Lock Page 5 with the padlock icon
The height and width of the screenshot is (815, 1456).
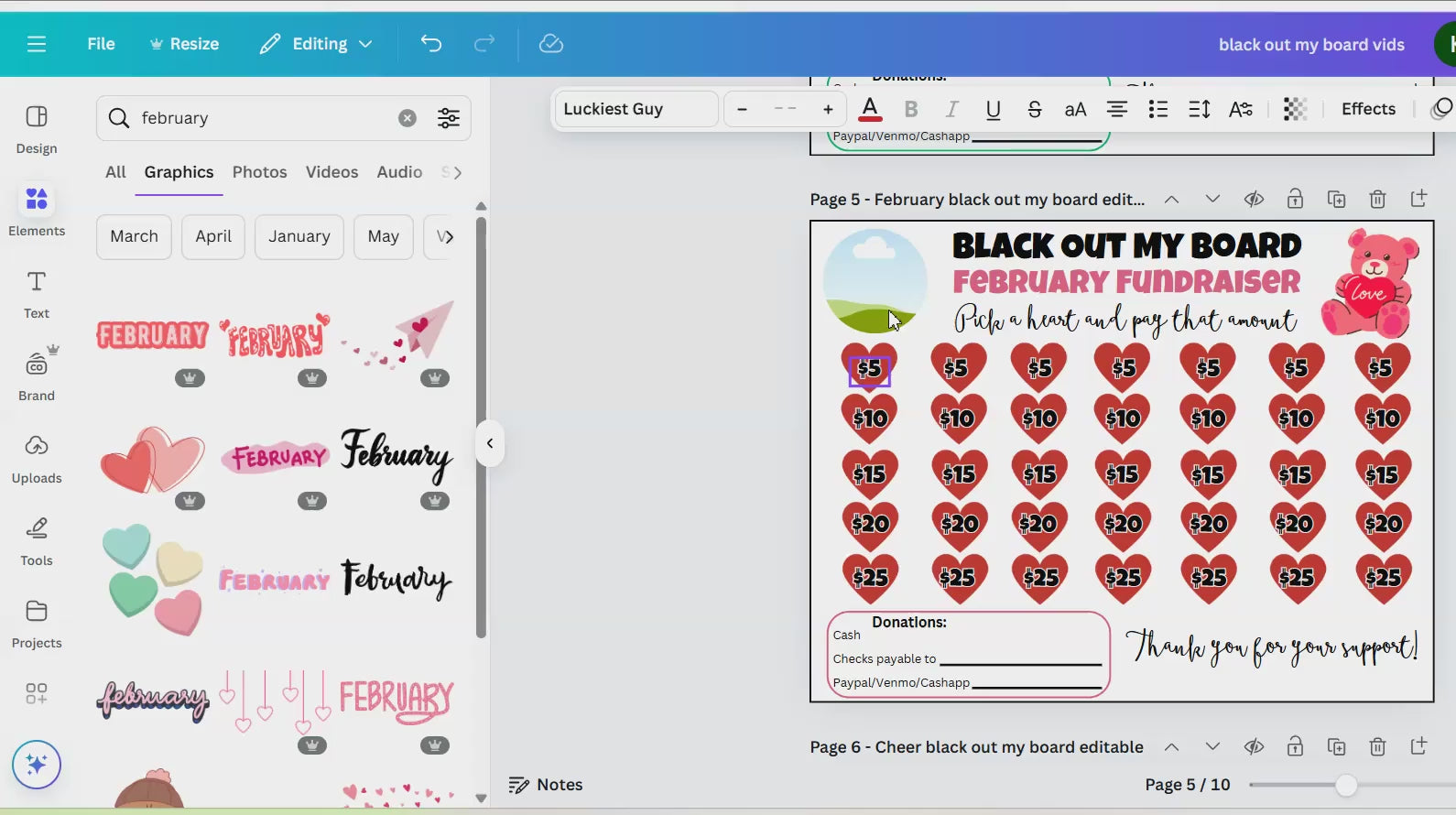point(1295,200)
